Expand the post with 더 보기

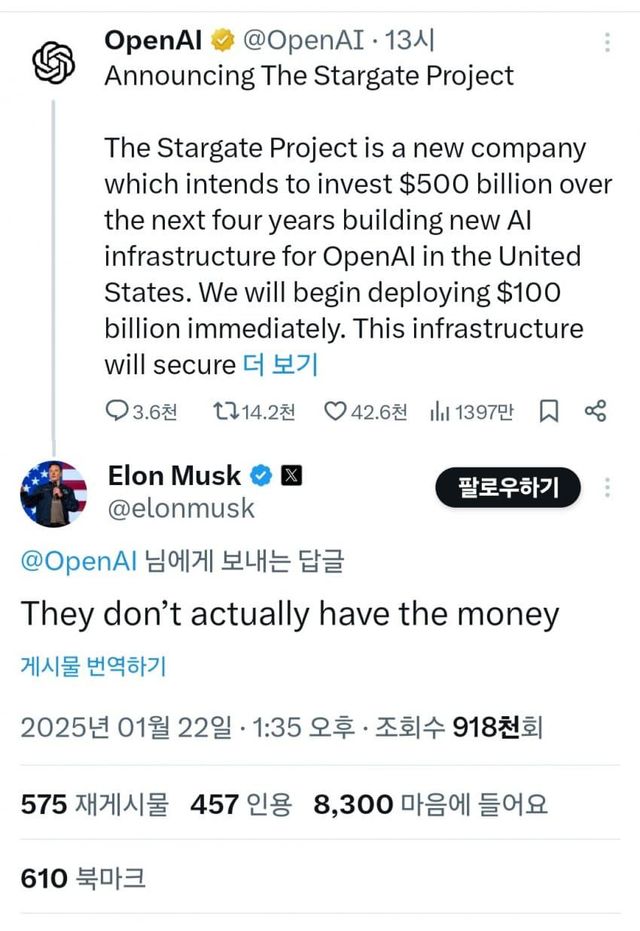[280, 364]
